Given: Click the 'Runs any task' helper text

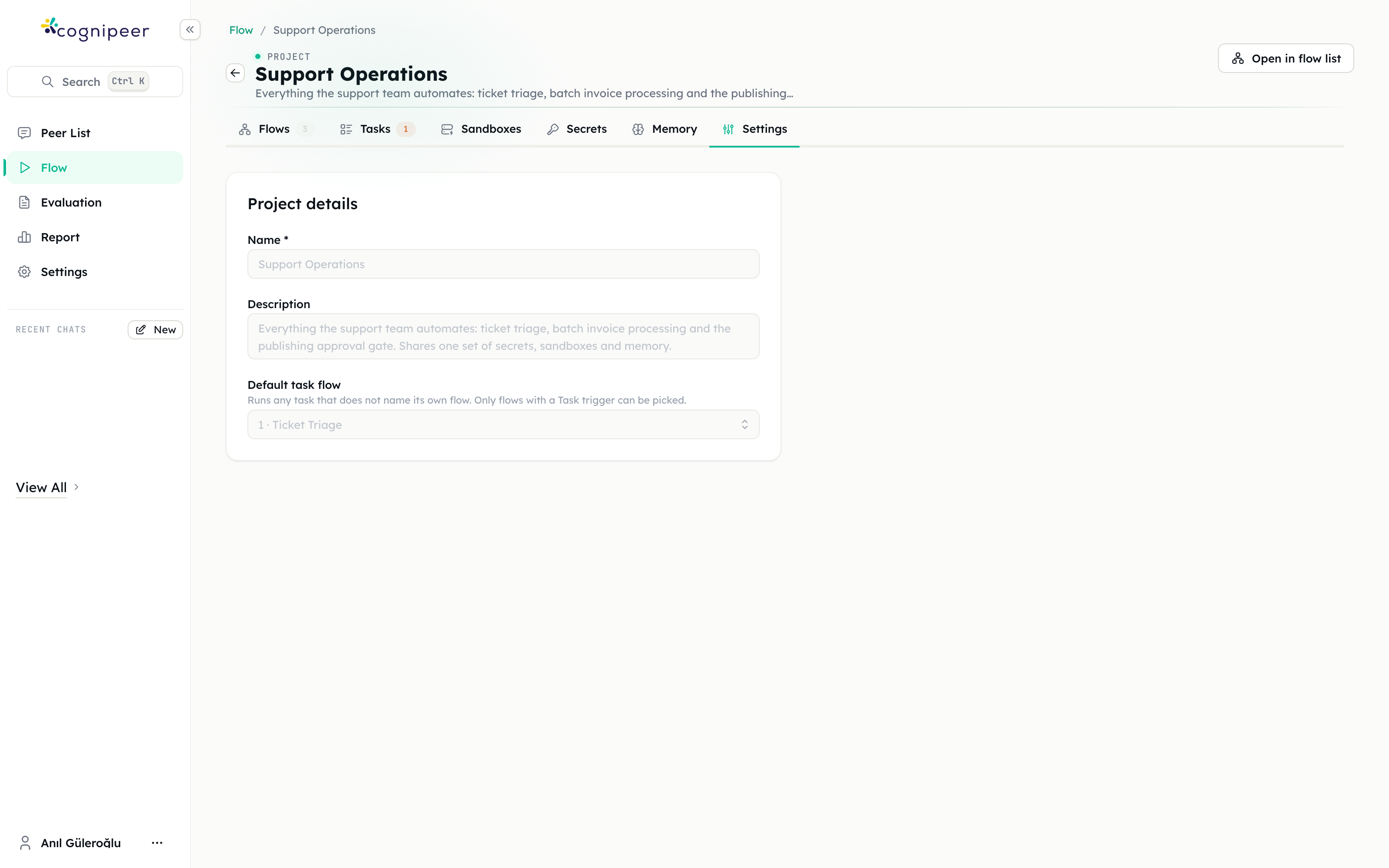Looking at the screenshot, I should pos(467,400).
